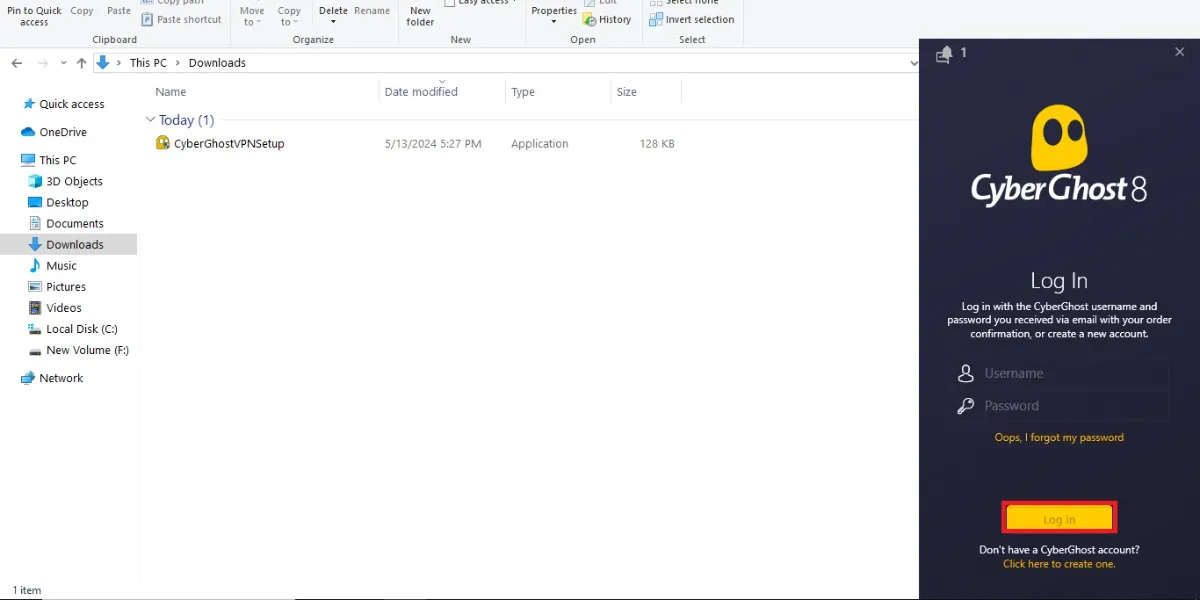The height and width of the screenshot is (600, 1200).
Task: Click the History icon in the ribbon
Action: coord(590,19)
